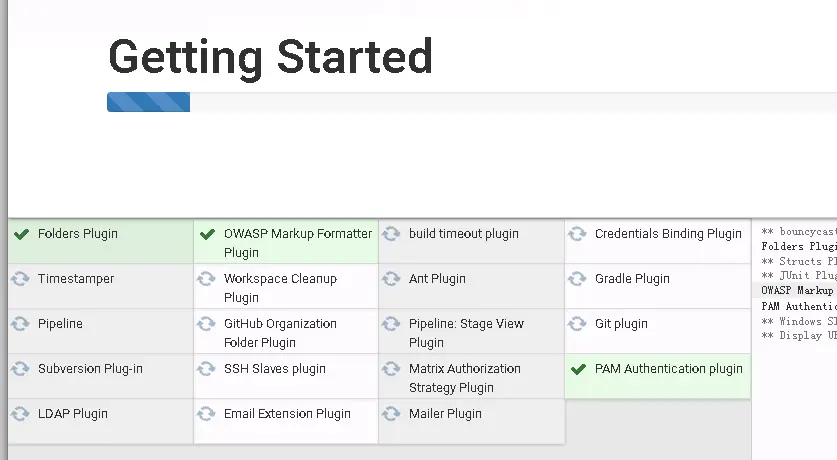Click the Matrix Authorization Strategy Plugin text

[x=465, y=378]
